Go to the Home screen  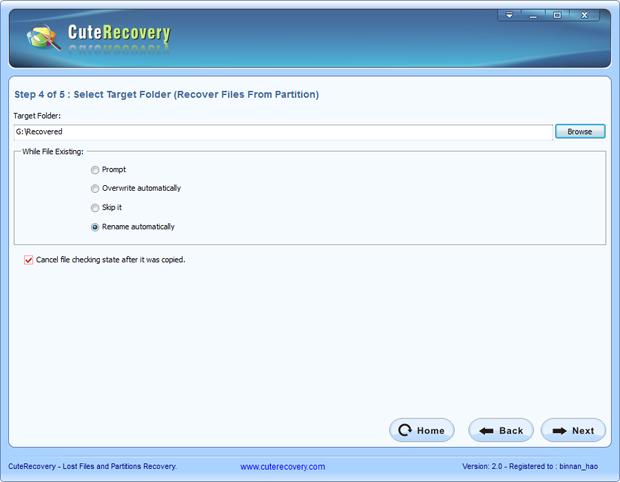coord(422,430)
